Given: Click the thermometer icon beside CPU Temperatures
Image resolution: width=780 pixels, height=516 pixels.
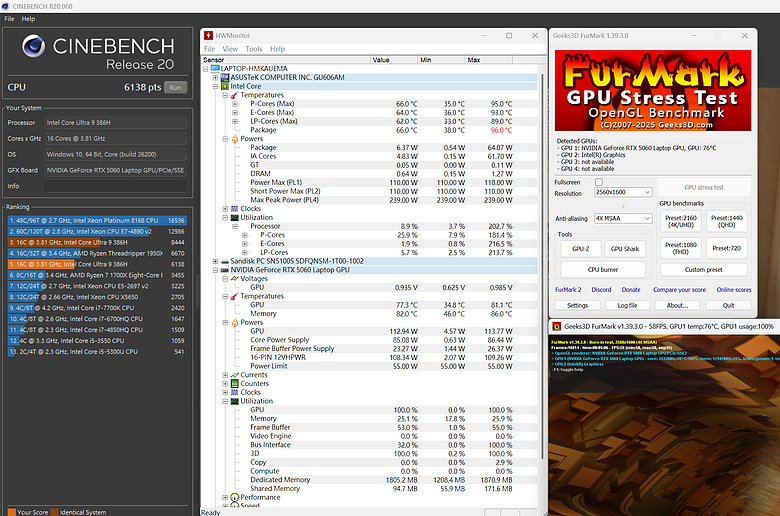Looking at the screenshot, I should 234,95.
